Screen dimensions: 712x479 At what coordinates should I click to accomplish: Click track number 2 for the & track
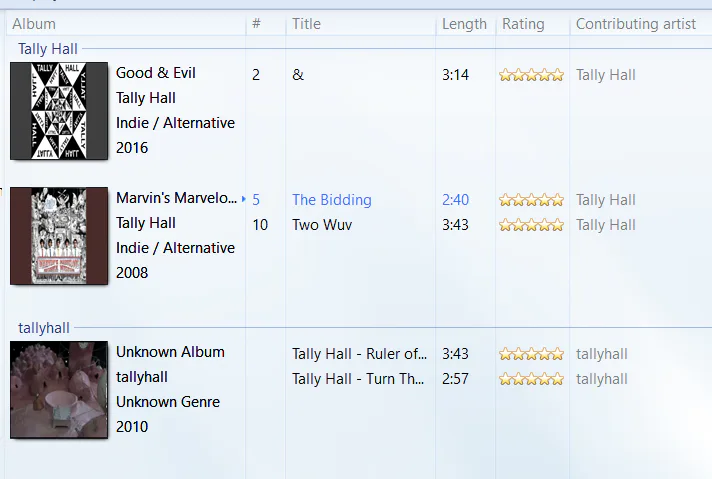256,74
